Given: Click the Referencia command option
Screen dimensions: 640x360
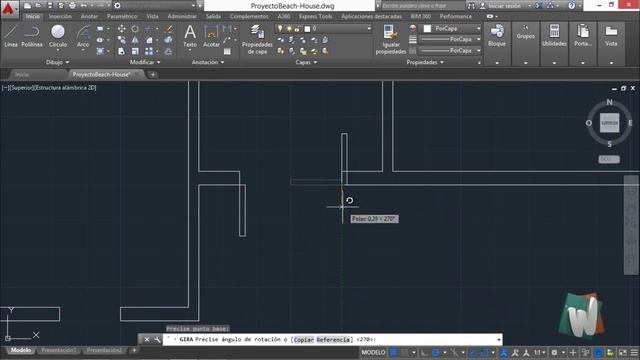Looking at the screenshot, I should tap(333, 340).
